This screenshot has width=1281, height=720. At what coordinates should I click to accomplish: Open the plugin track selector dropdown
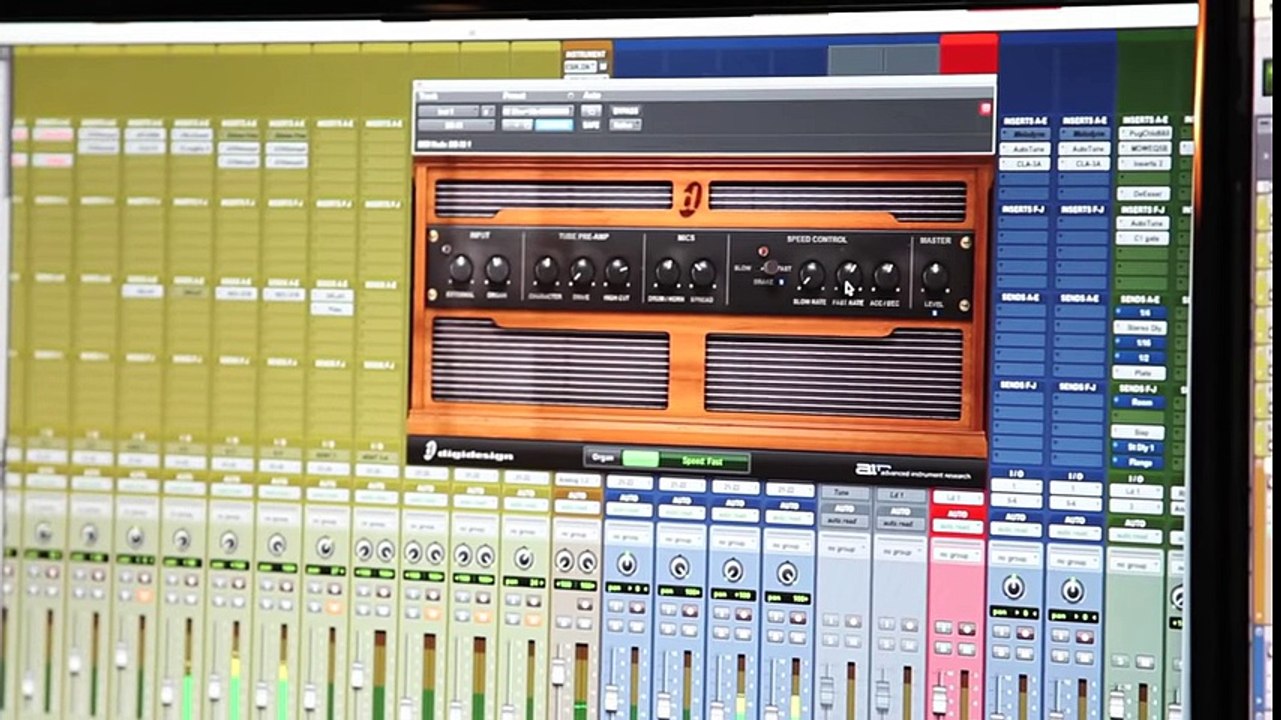449,111
